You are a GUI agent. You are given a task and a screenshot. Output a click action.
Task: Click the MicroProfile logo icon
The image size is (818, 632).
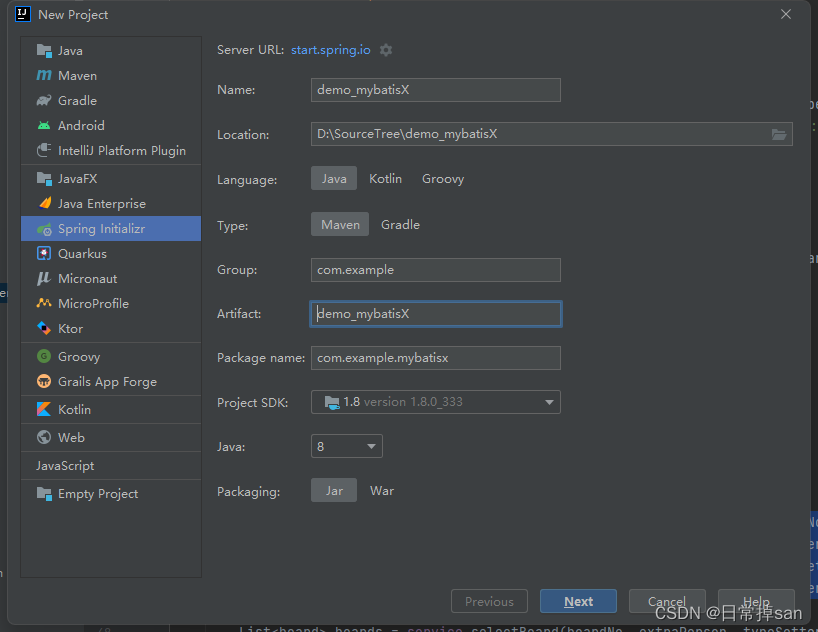click(x=44, y=303)
